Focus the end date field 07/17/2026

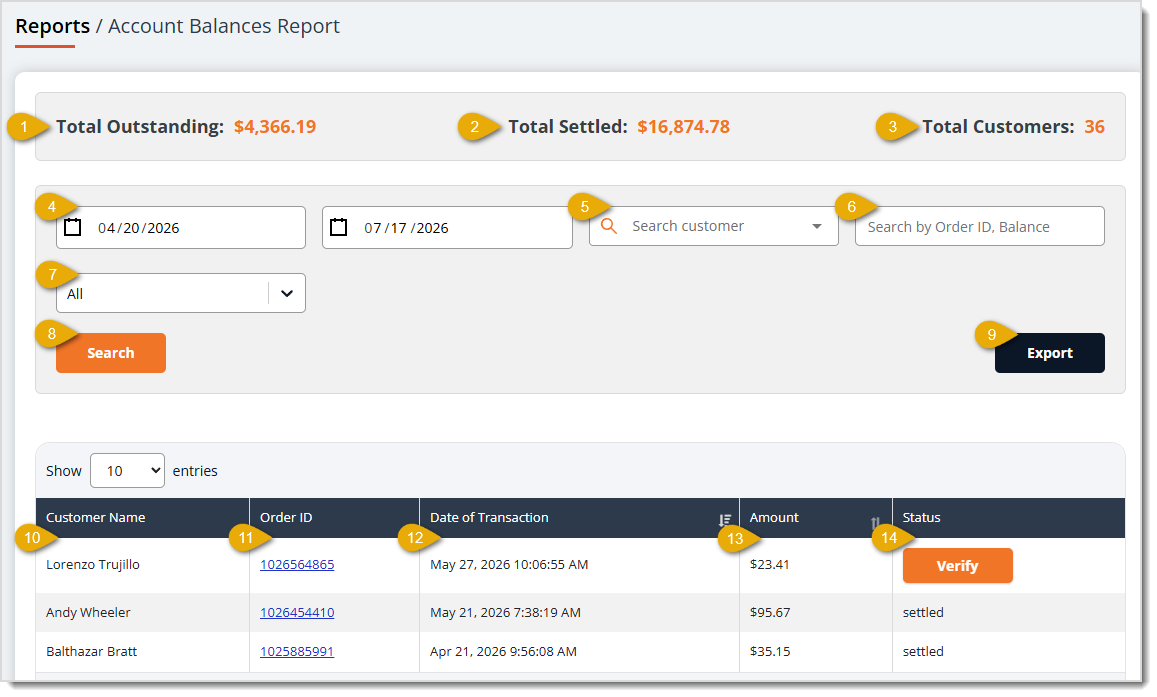447,227
